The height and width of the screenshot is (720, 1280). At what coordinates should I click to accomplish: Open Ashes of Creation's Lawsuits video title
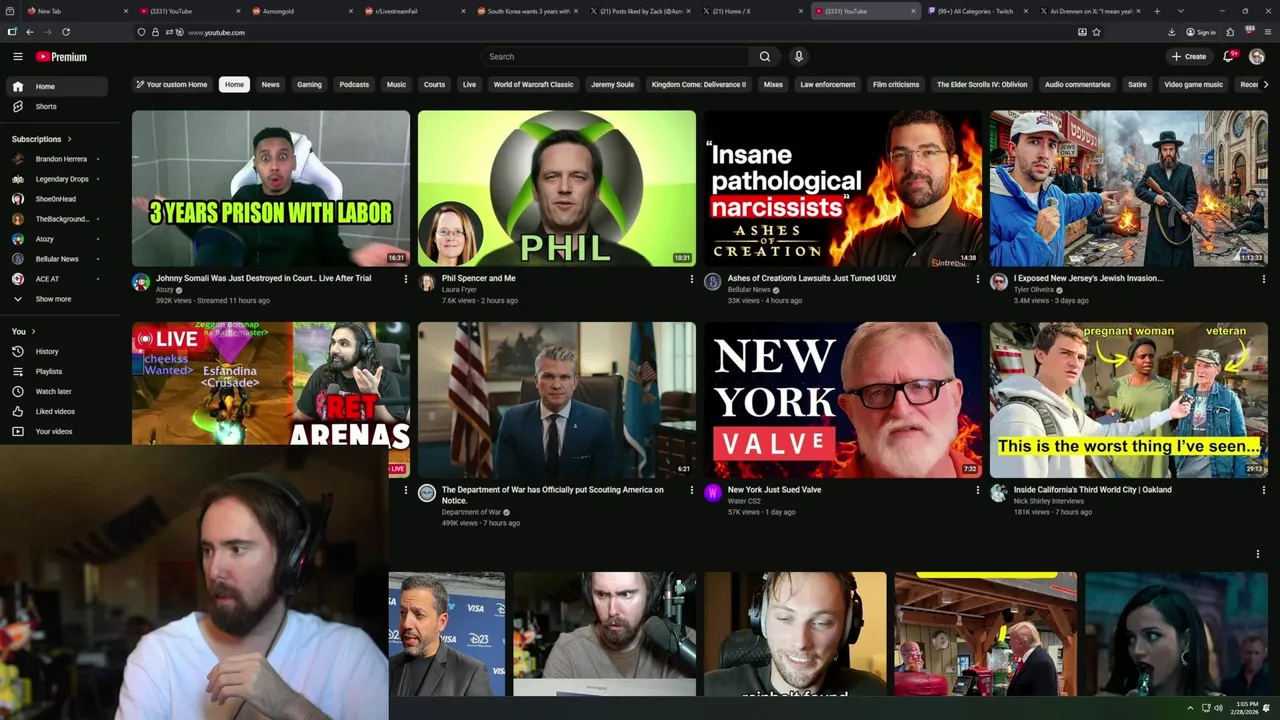812,278
